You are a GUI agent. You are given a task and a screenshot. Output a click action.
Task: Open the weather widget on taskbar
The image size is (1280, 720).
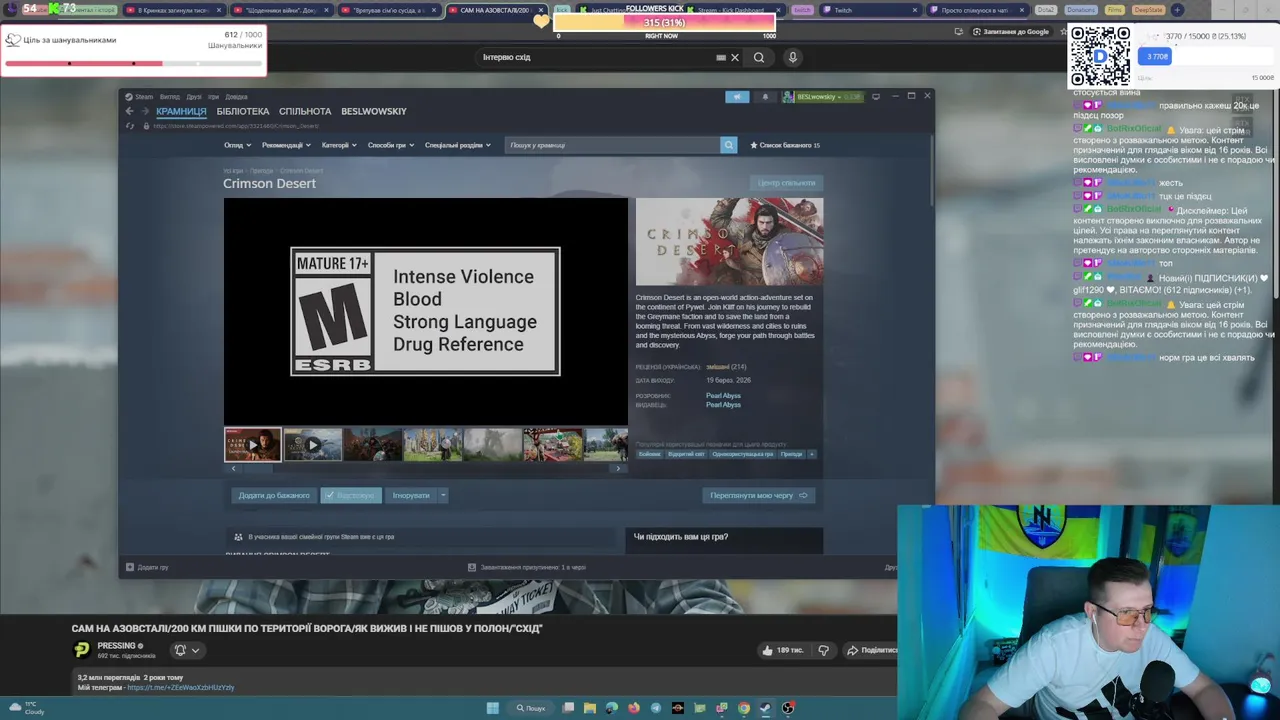[28, 708]
